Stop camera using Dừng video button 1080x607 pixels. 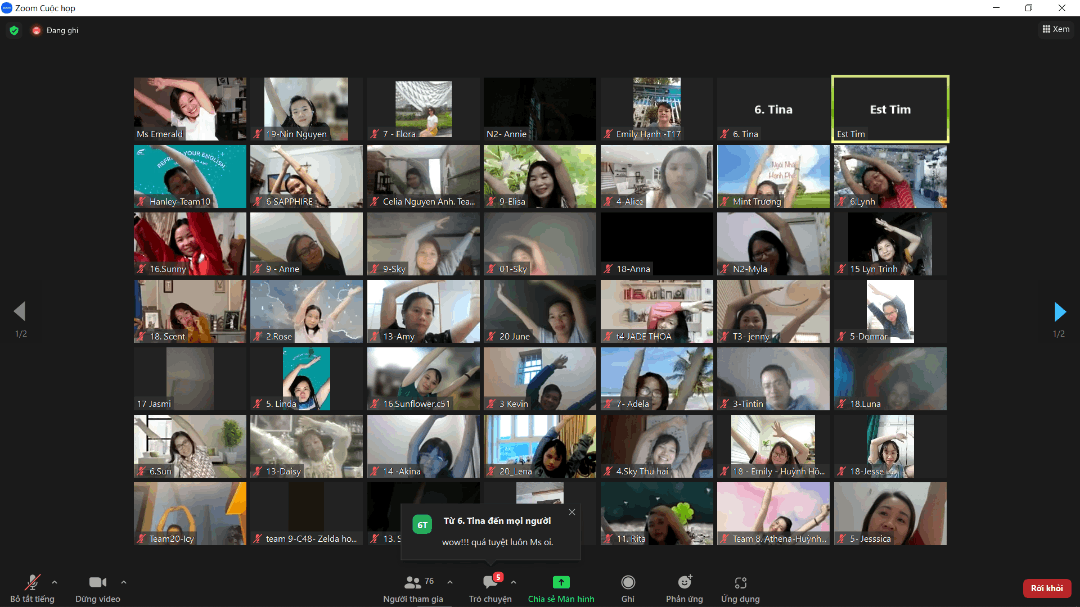coord(97,583)
